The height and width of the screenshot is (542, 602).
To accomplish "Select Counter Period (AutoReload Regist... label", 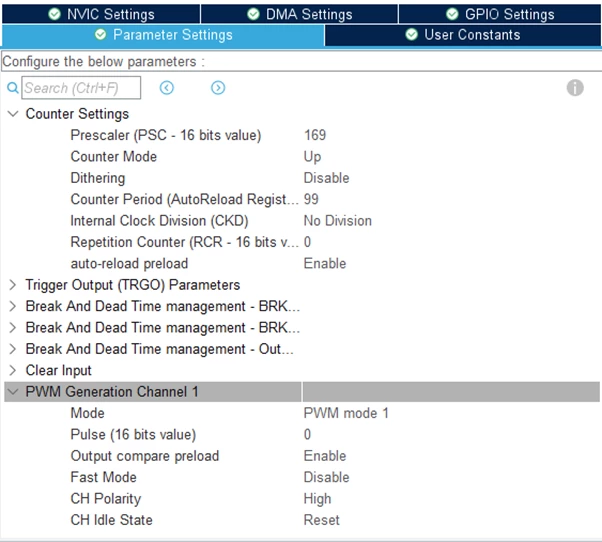I will coord(184,199).
